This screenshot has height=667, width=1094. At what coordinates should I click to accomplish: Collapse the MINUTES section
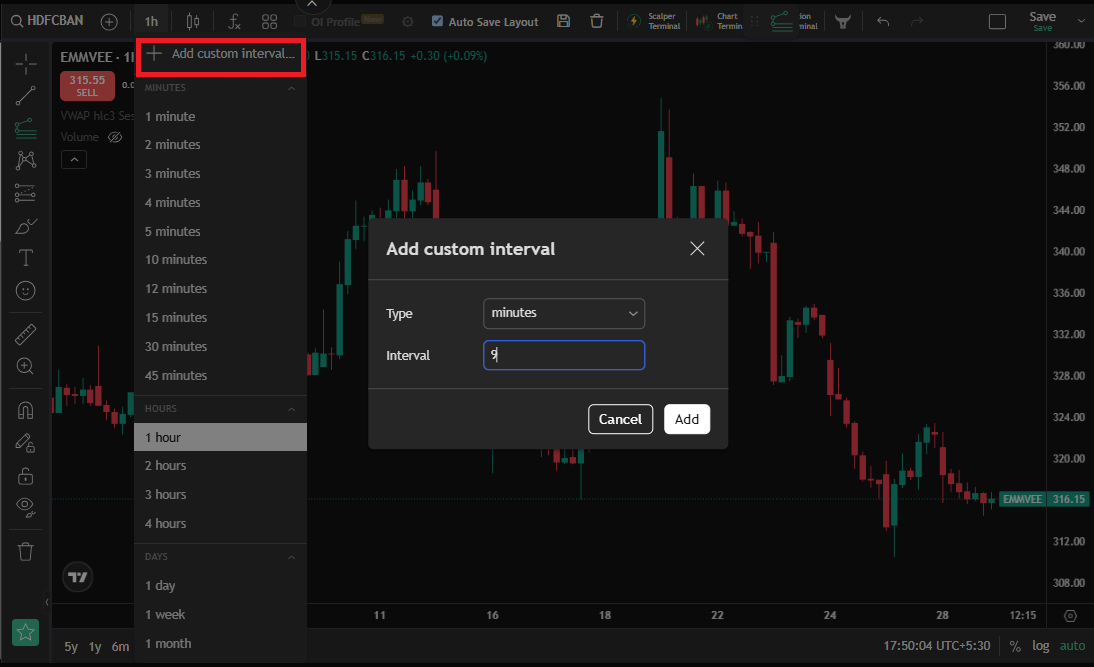[292, 89]
